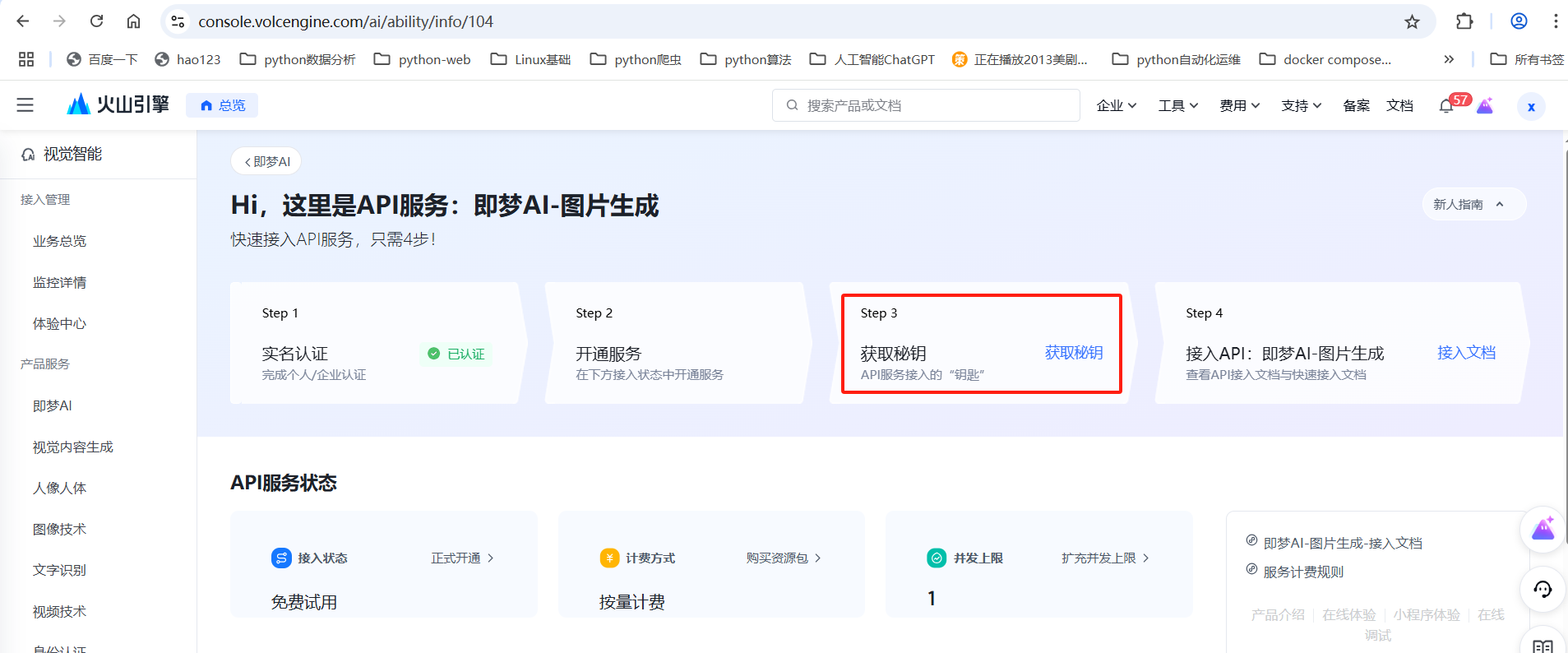Open the python算法 bookmark folder
This screenshot has width=1568, height=653.
pos(746,59)
